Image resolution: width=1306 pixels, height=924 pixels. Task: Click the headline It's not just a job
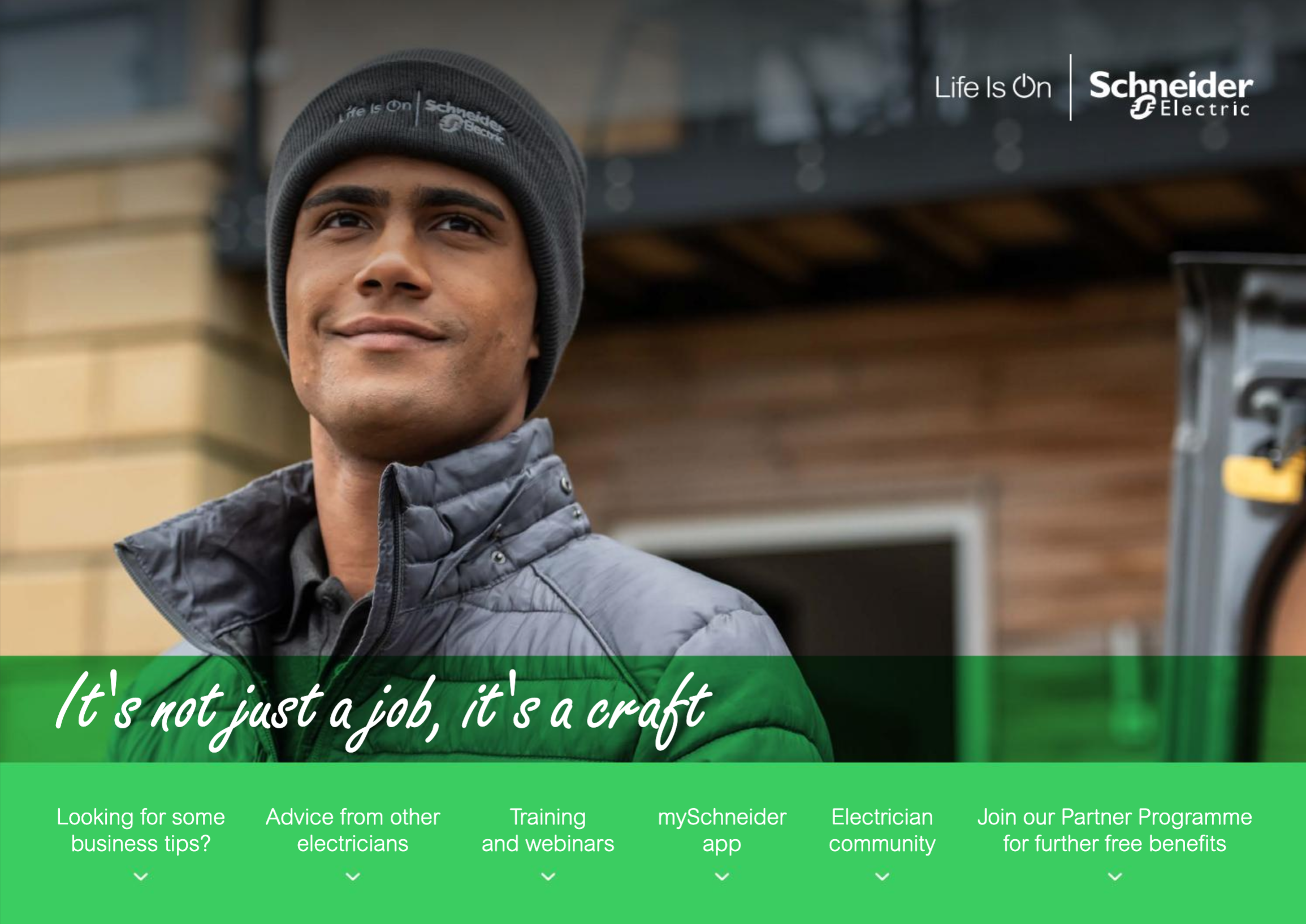[x=383, y=710]
